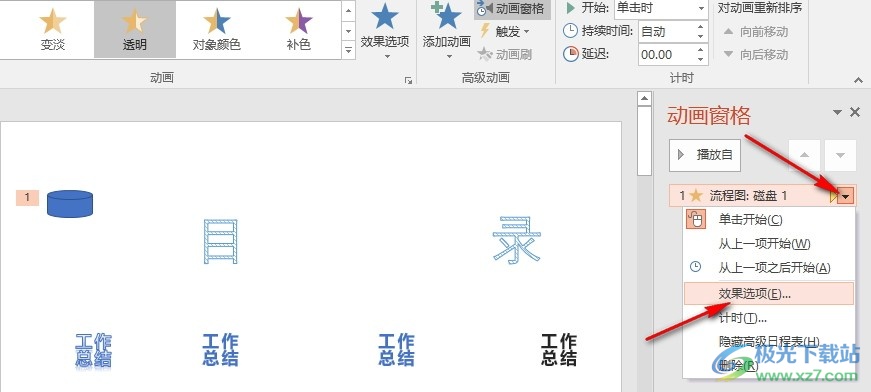Viewport: 871px width, 392px height.
Task: Expand the animation gallery more button
Action: point(348,50)
